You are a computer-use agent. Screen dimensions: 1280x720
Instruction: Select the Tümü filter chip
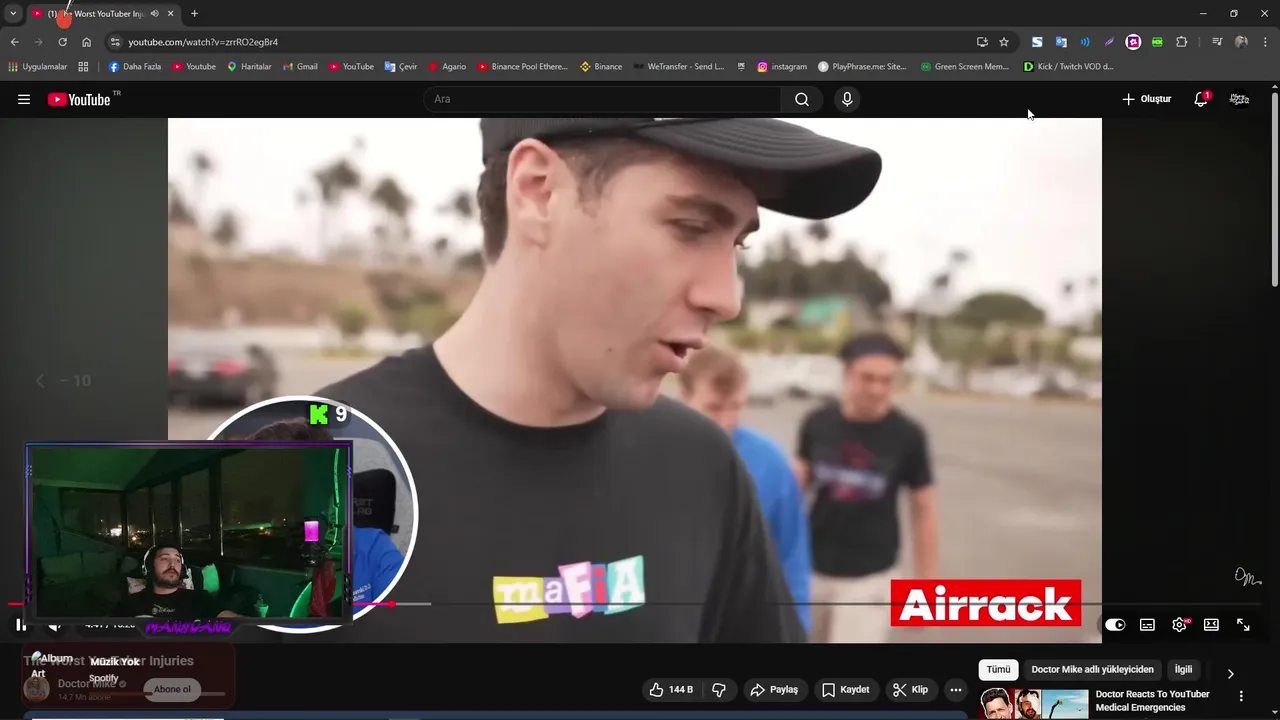(998, 669)
